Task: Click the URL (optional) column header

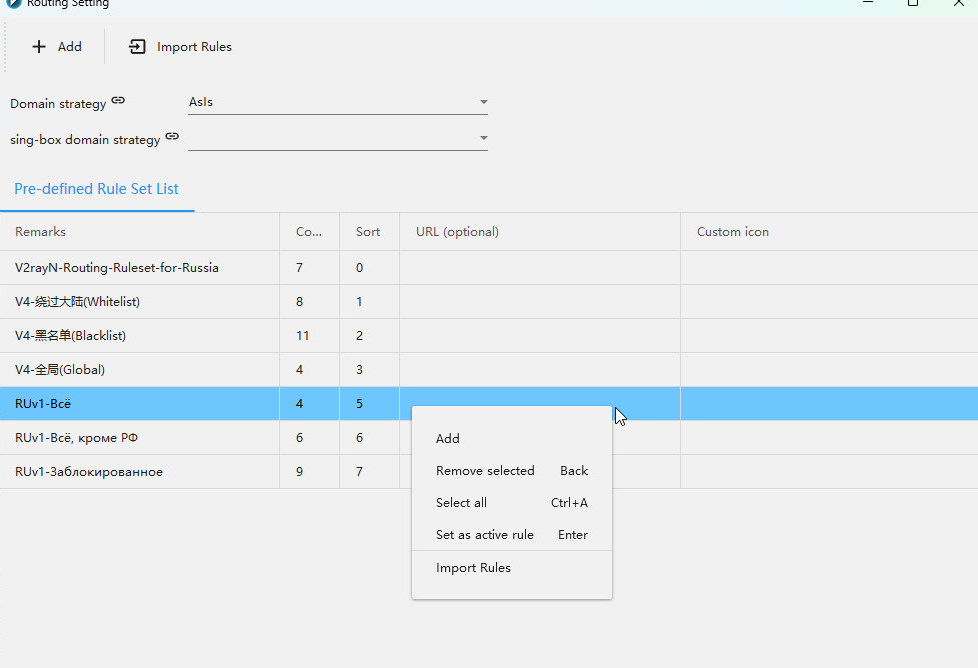Action: pyautogui.click(x=540, y=232)
